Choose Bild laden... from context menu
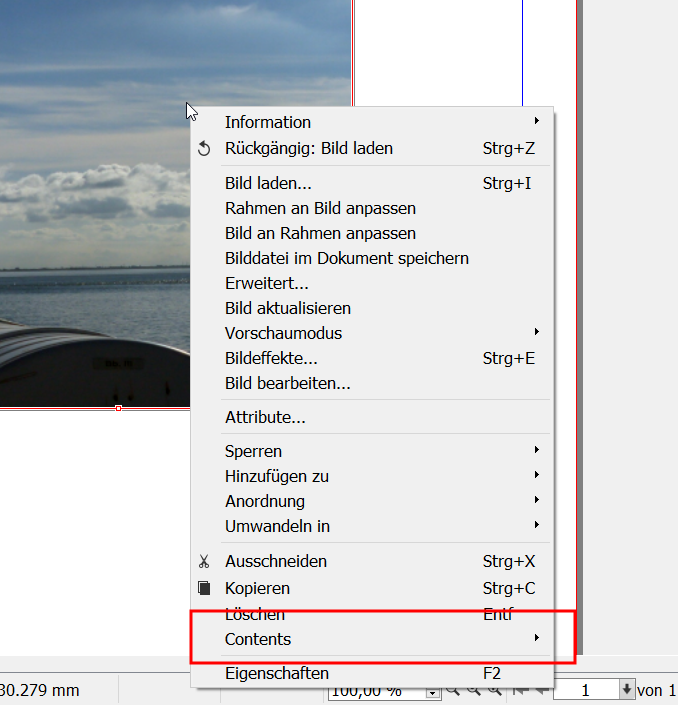This screenshot has height=705, width=678. (x=268, y=183)
